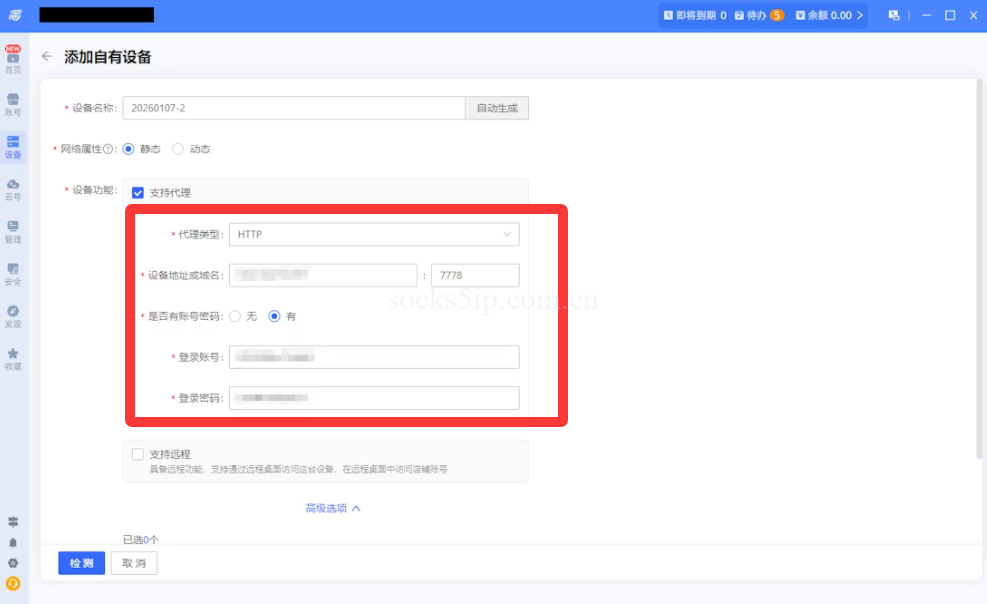Open the 安全 security sidebar icon
Screen dimensions: 987x604
tap(13, 274)
